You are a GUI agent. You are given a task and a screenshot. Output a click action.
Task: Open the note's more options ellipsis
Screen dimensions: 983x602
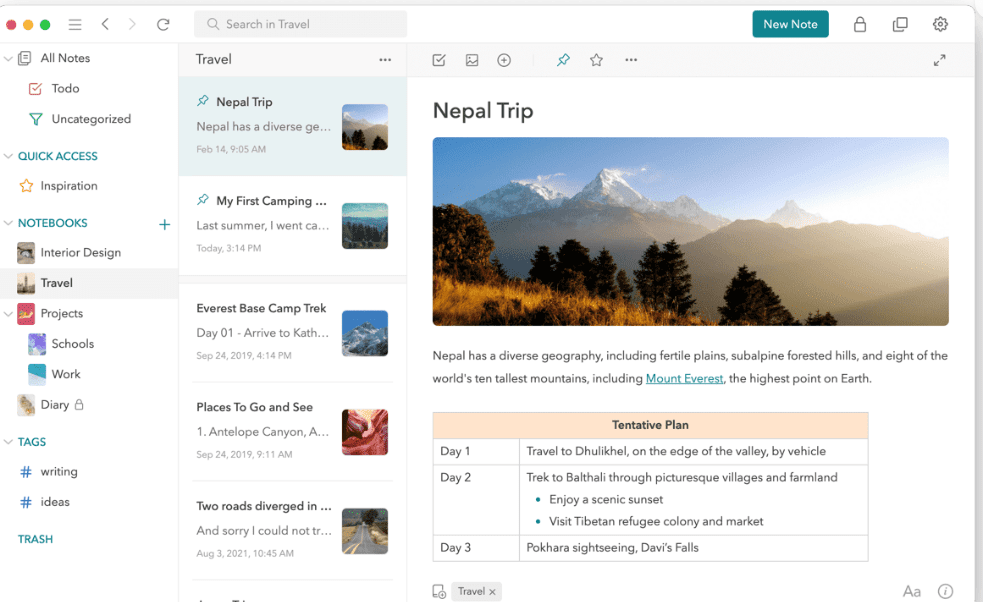[630, 60]
